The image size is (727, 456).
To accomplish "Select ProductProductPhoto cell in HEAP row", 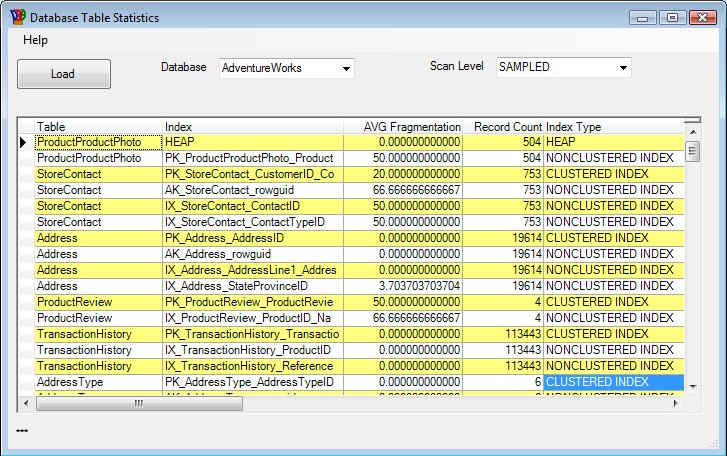I will pyautogui.click(x=99, y=142).
